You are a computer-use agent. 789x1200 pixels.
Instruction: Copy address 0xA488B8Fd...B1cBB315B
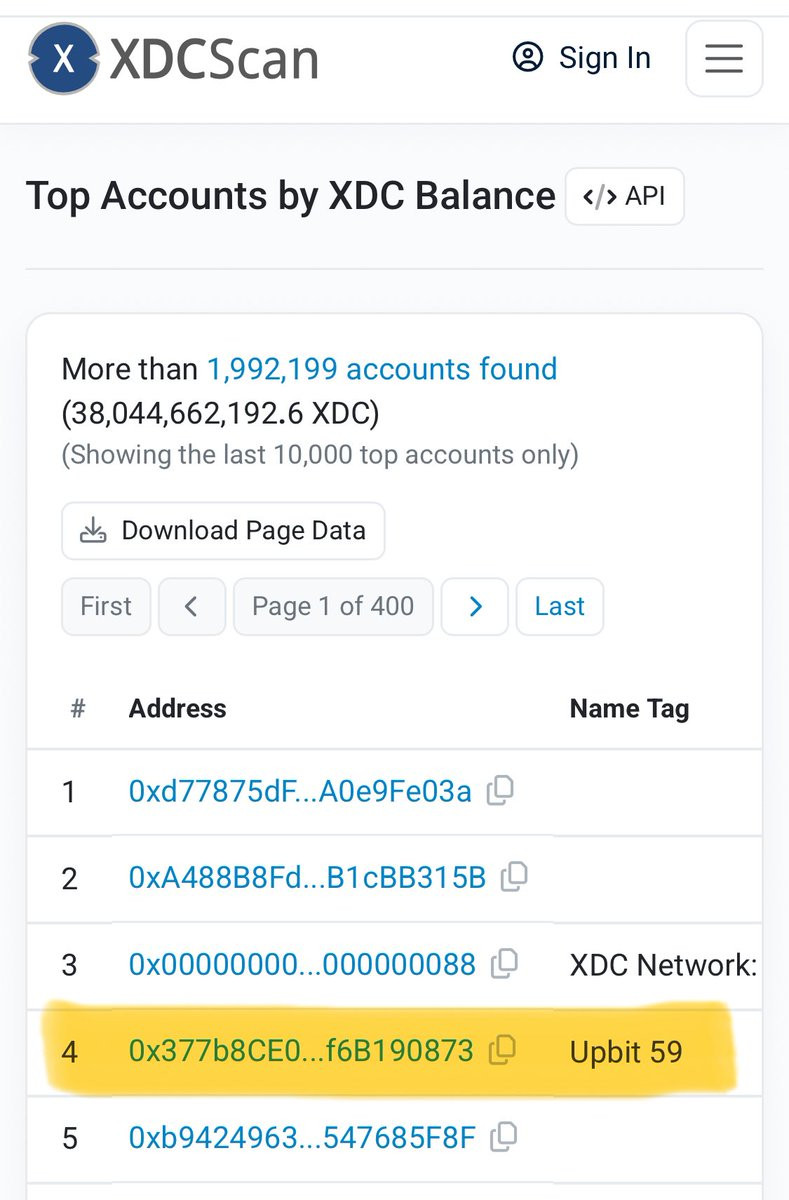tap(514, 878)
